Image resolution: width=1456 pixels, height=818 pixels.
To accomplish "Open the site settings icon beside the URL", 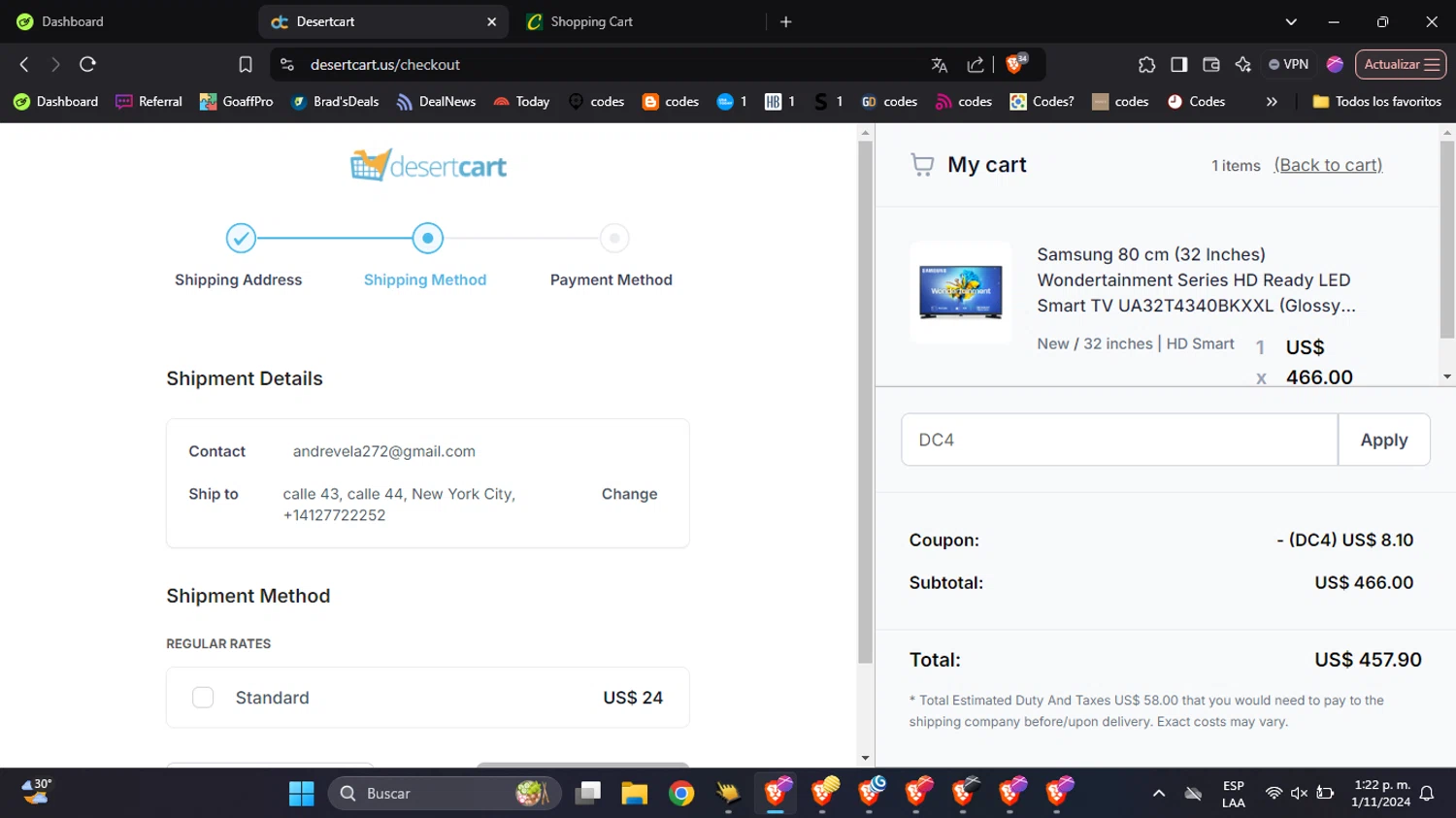I will pos(286,64).
